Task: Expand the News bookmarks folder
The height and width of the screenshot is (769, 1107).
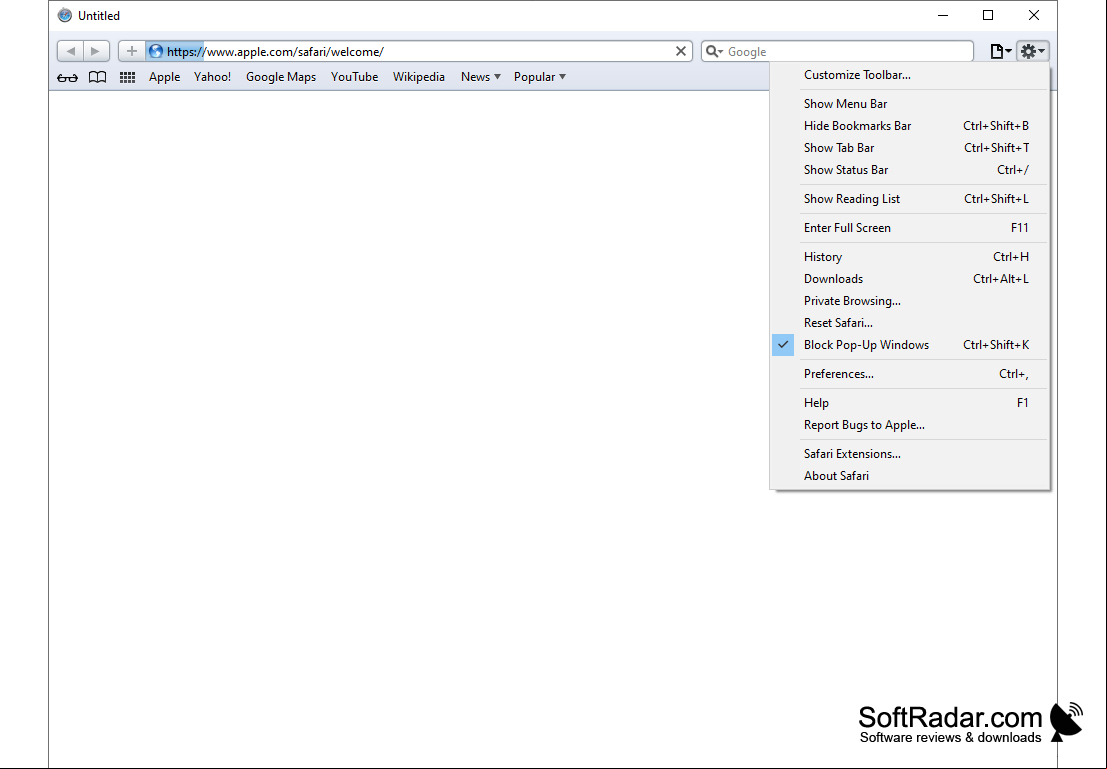Action: point(481,77)
